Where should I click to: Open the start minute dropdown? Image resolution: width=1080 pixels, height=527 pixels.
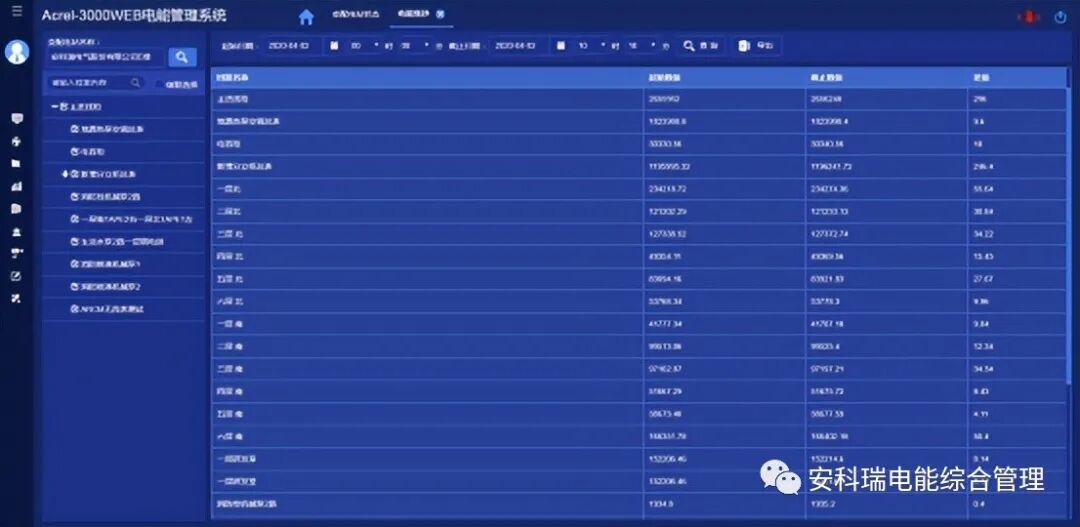[413, 45]
